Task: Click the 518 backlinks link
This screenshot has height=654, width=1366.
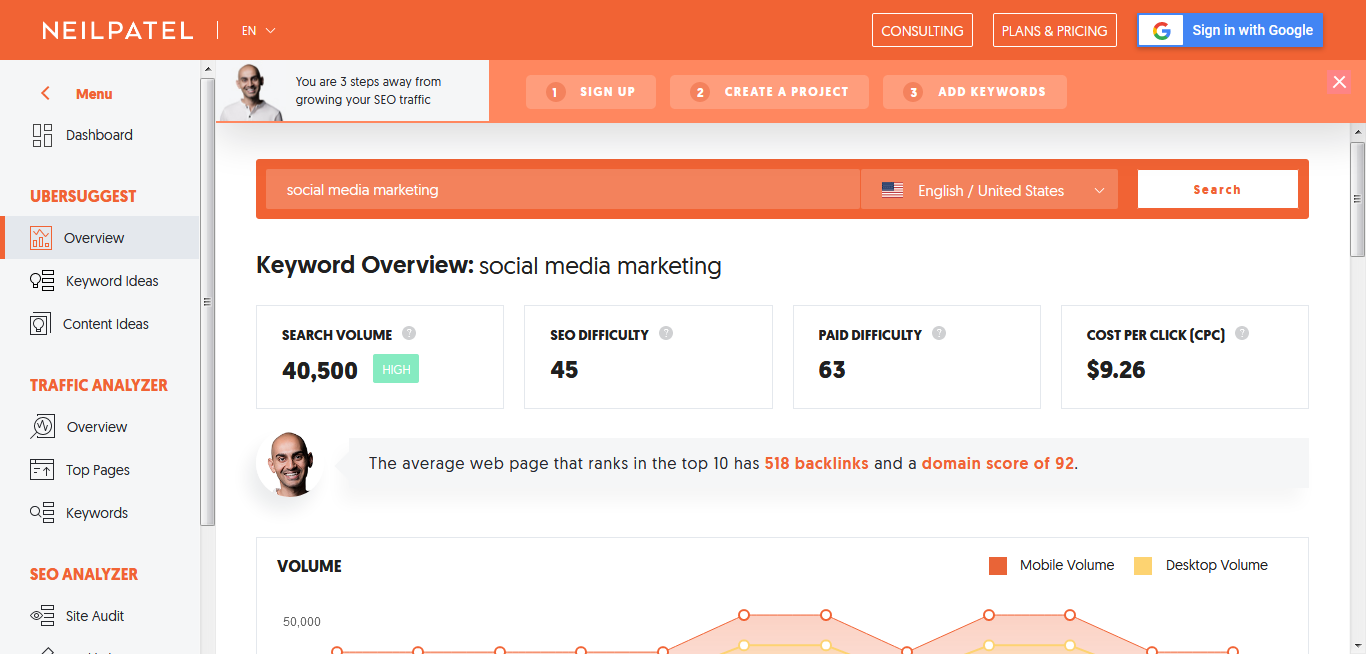Action: click(x=816, y=464)
